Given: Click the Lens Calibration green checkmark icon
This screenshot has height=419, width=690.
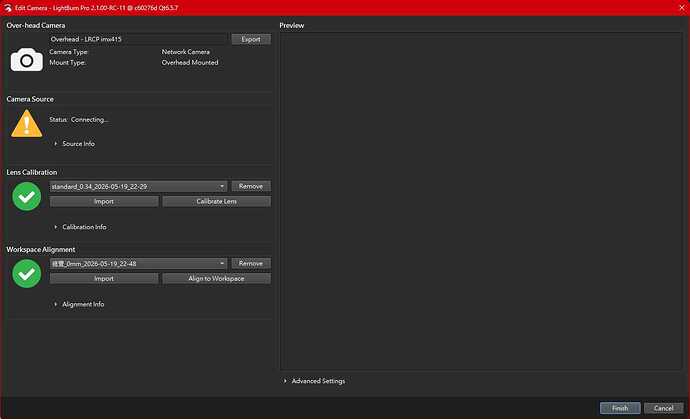Looking at the screenshot, I should click(x=27, y=196).
